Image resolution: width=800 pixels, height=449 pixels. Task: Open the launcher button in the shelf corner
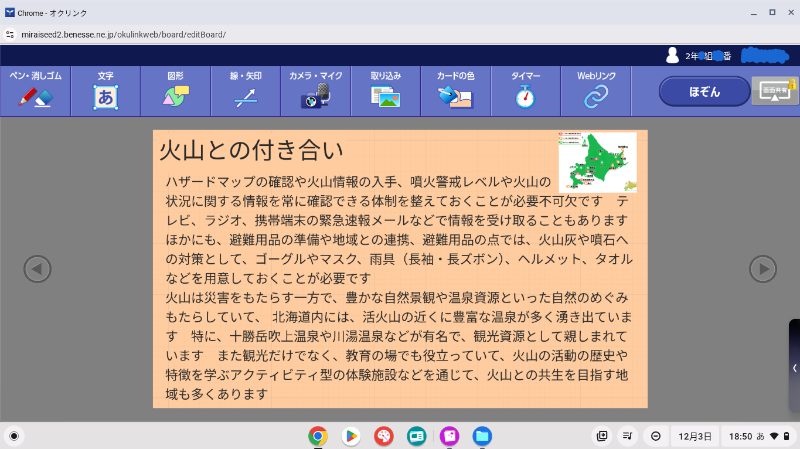(x=14, y=436)
